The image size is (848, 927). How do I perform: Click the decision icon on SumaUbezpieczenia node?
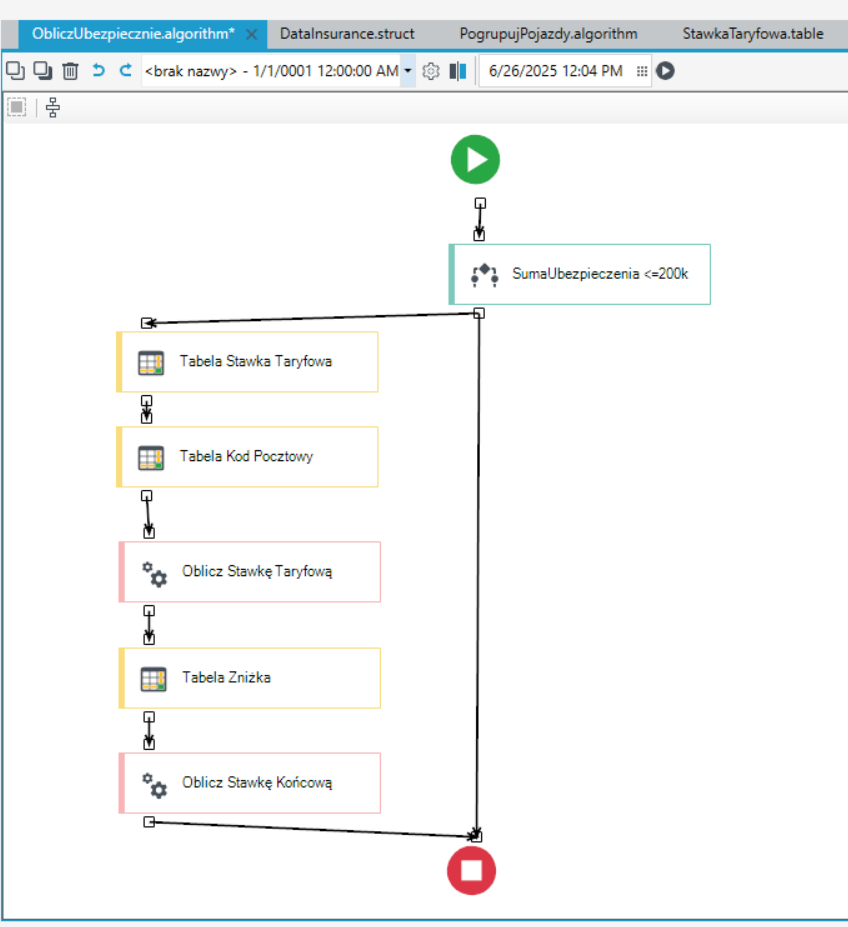tap(484, 275)
